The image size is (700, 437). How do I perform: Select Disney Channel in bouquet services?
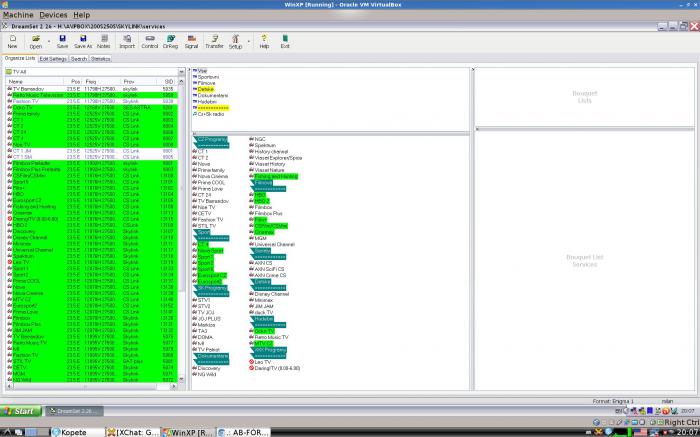pyautogui.click(x=271, y=294)
